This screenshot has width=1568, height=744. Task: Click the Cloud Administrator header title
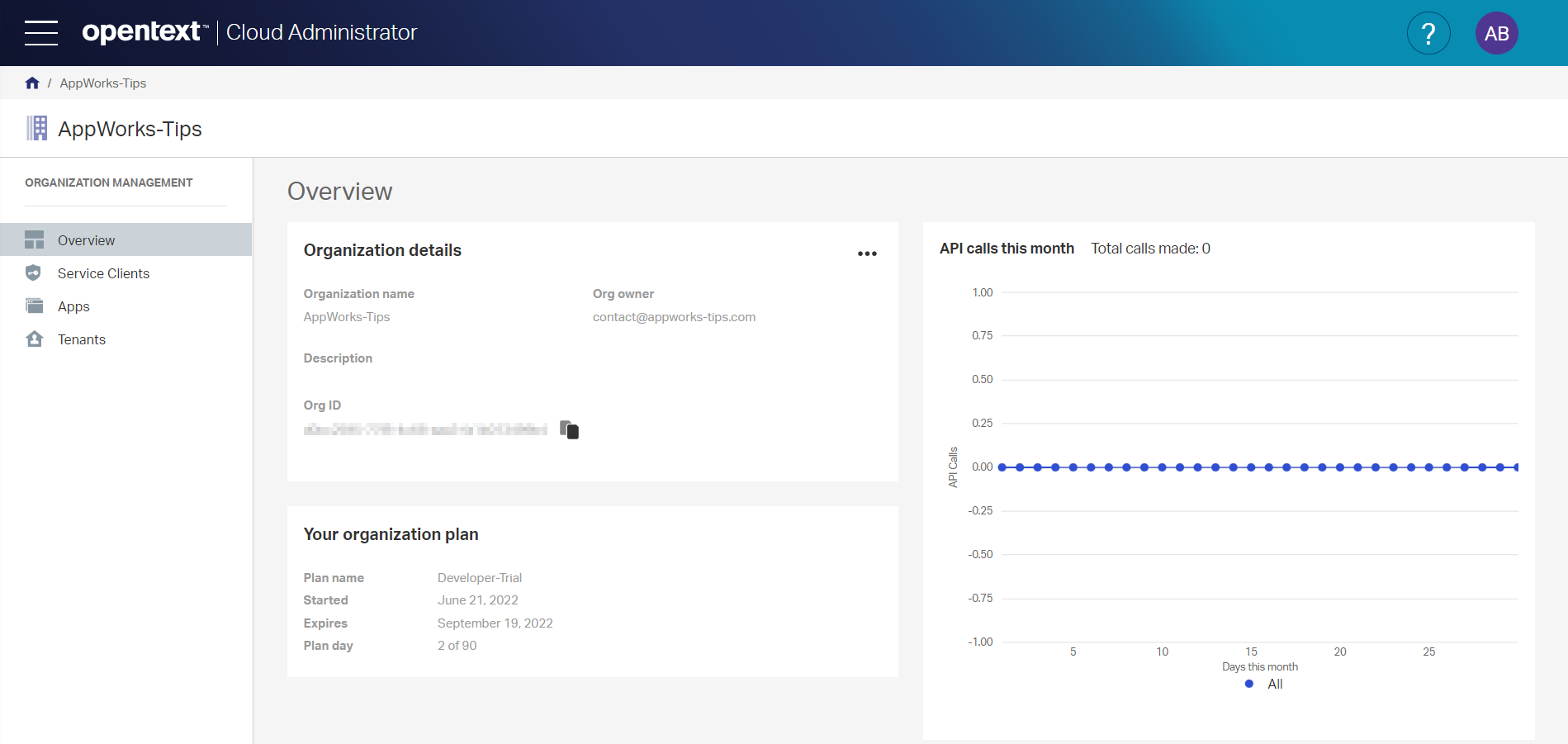point(322,32)
